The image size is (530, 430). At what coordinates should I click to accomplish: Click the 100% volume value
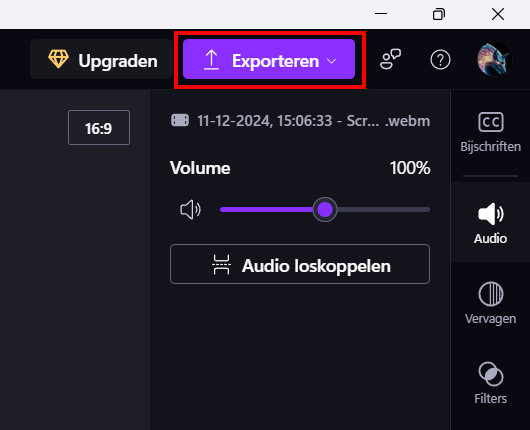pyautogui.click(x=410, y=168)
